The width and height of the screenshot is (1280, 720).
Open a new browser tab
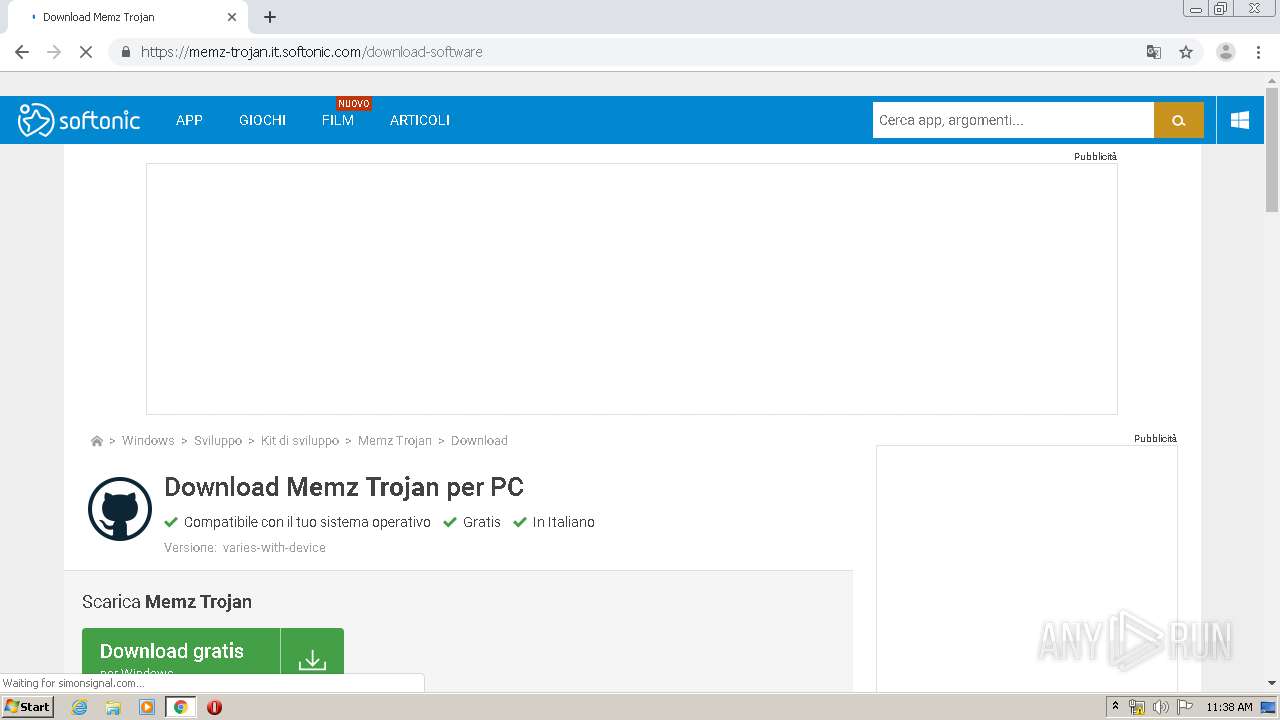click(x=270, y=17)
